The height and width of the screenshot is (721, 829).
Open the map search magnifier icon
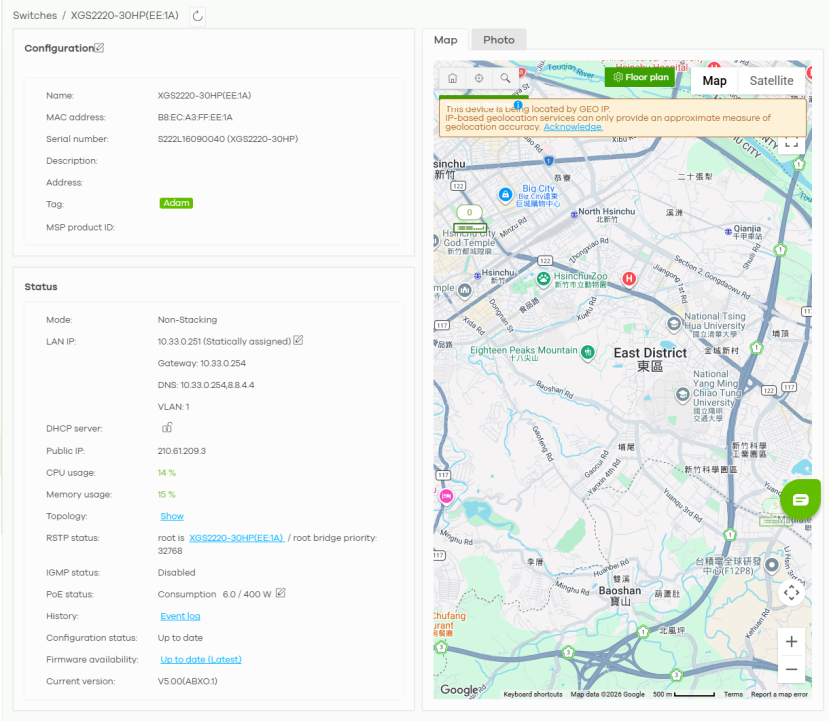coord(505,78)
